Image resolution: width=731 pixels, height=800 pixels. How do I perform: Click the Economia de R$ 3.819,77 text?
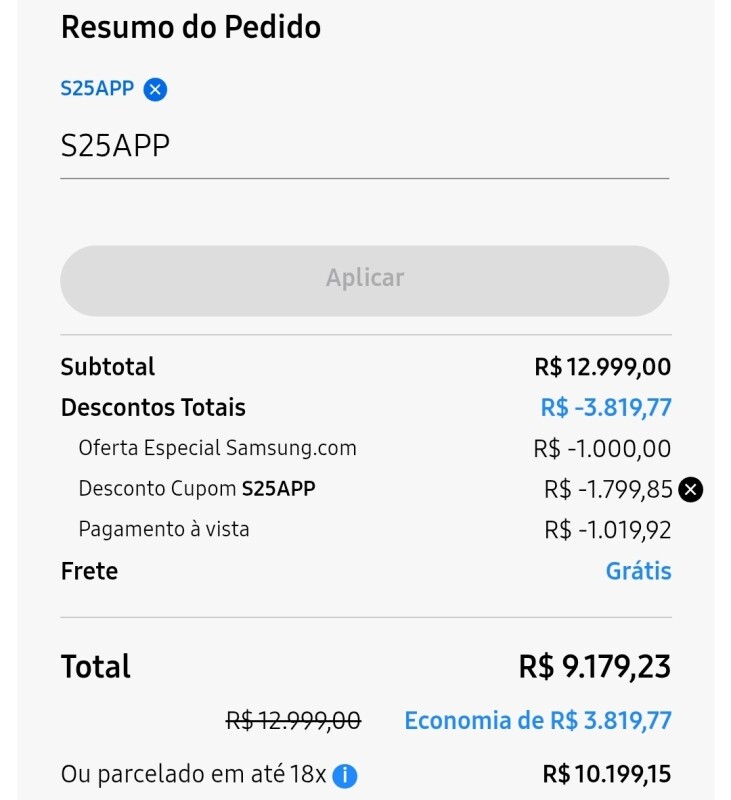click(x=537, y=721)
